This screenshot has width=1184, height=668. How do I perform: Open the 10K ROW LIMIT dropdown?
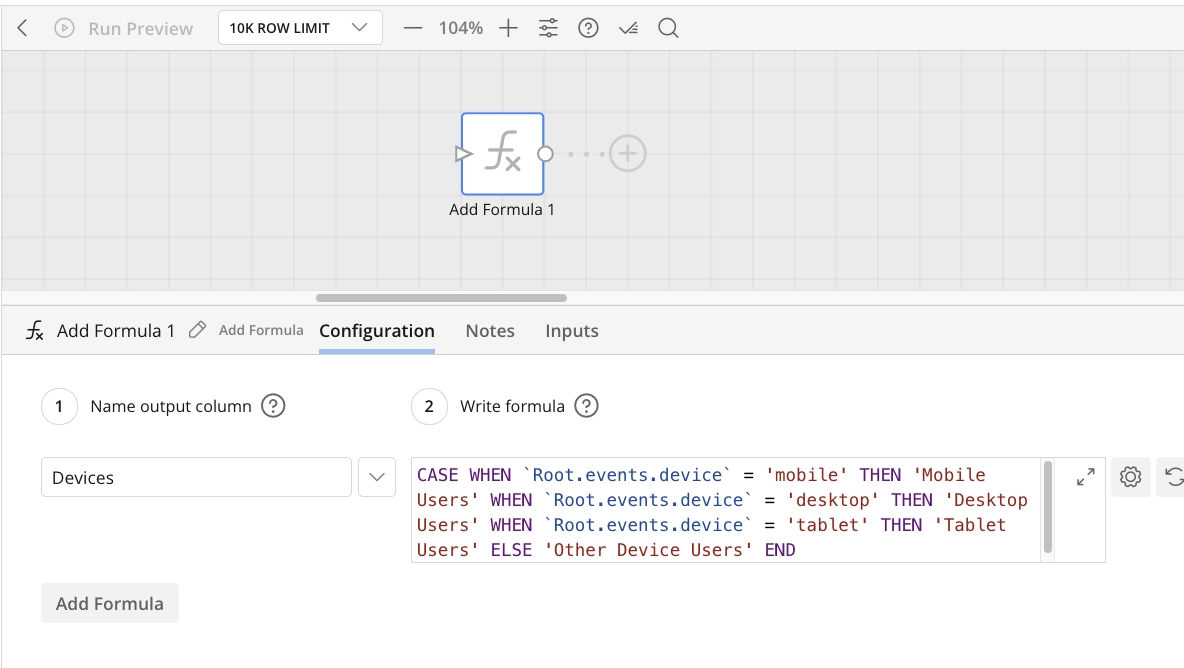tap(300, 28)
